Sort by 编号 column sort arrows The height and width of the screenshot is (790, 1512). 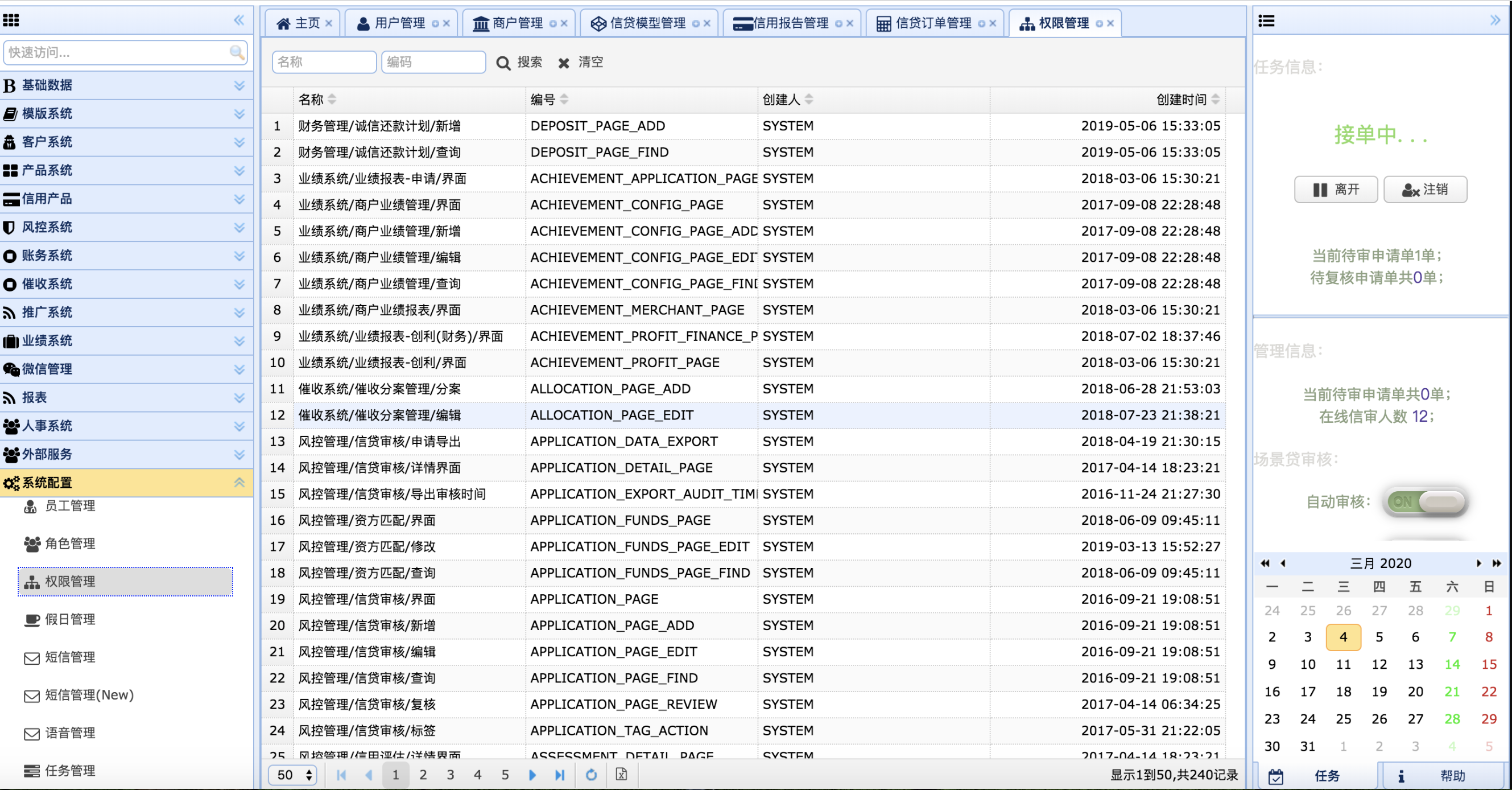click(564, 99)
